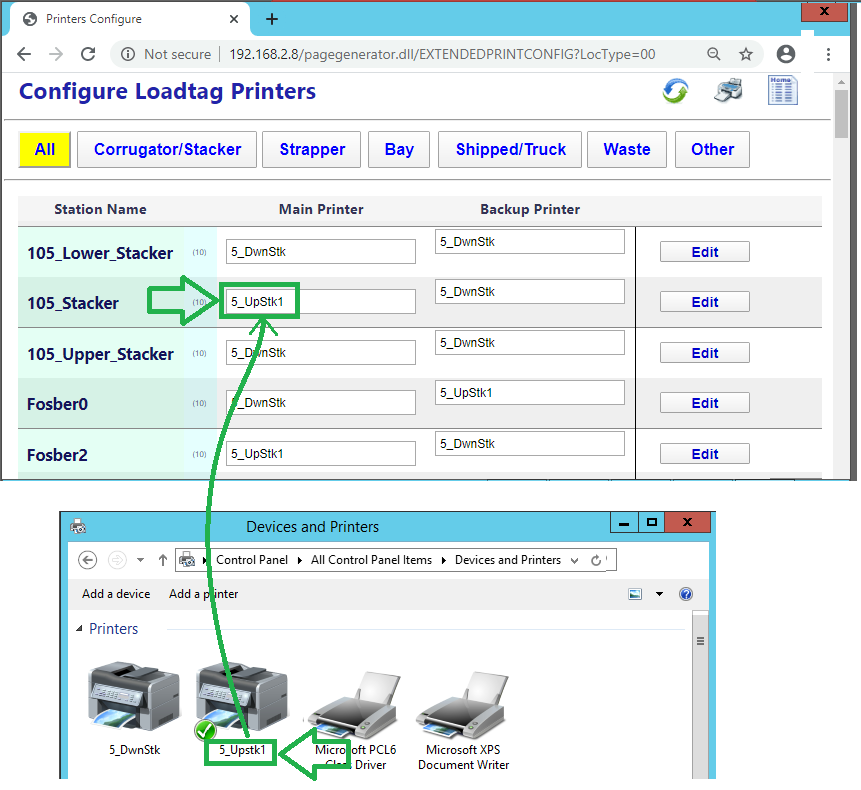This screenshot has width=861, height=790.
Task: Open the Chrome profile avatar icon
Action: (x=786, y=54)
